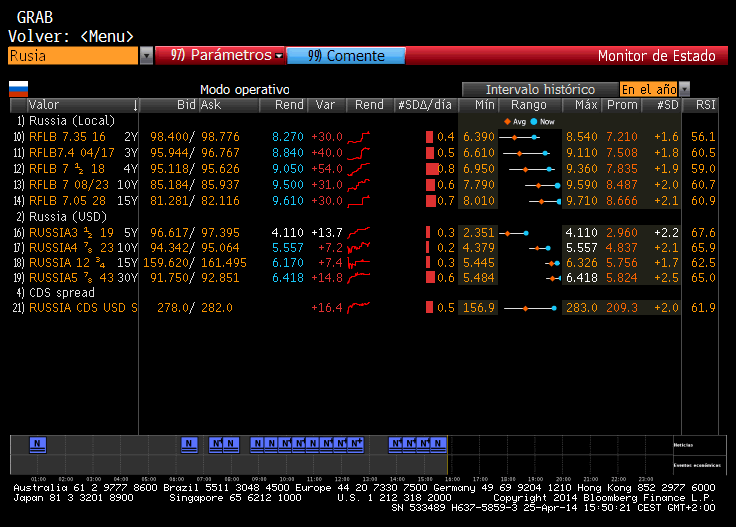This screenshot has height=527, width=736.
Task: Open the yield sparkline for RFLB 7.05 28
Action: pos(359,201)
